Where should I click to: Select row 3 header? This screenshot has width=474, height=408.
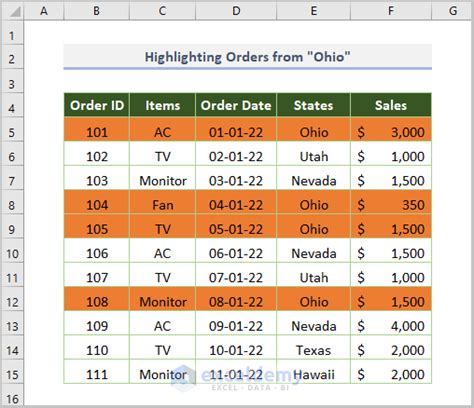click(x=12, y=81)
